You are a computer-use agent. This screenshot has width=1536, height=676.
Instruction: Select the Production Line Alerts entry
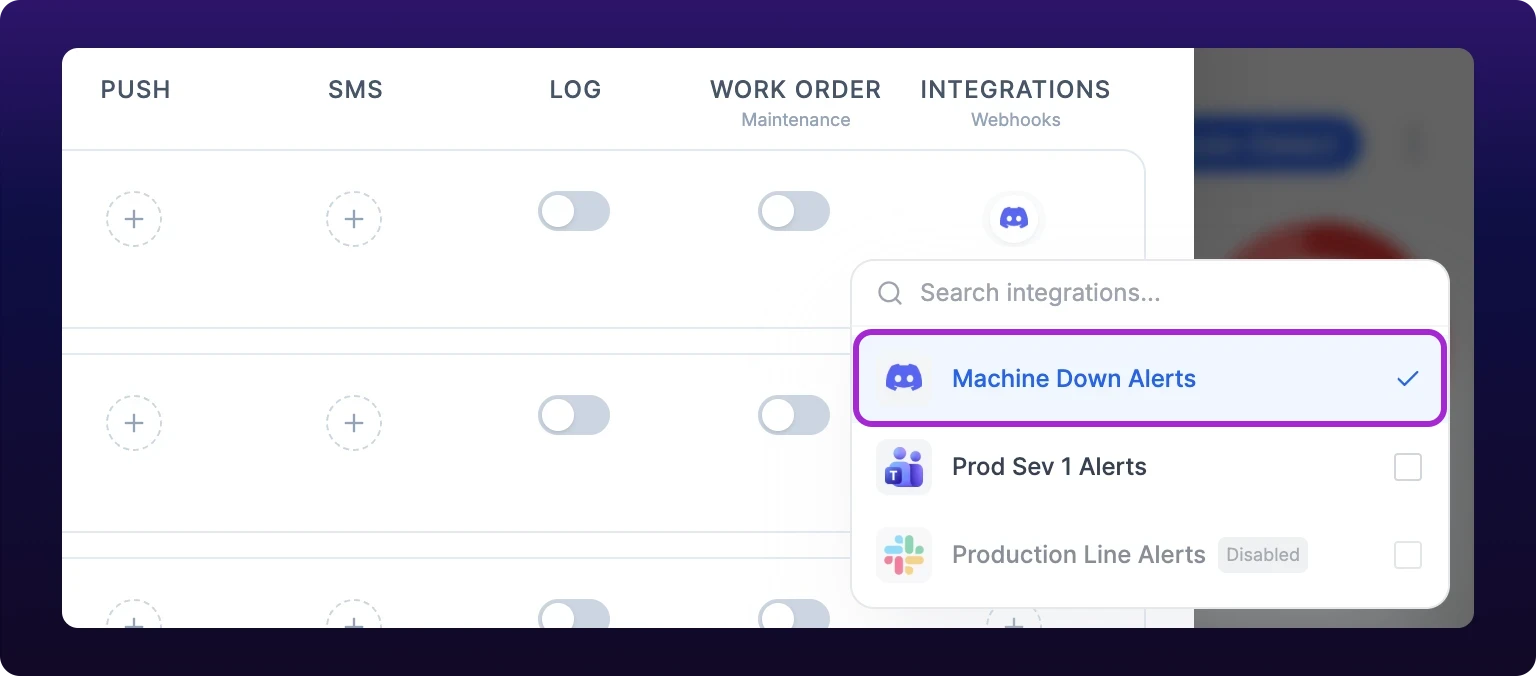click(1149, 555)
